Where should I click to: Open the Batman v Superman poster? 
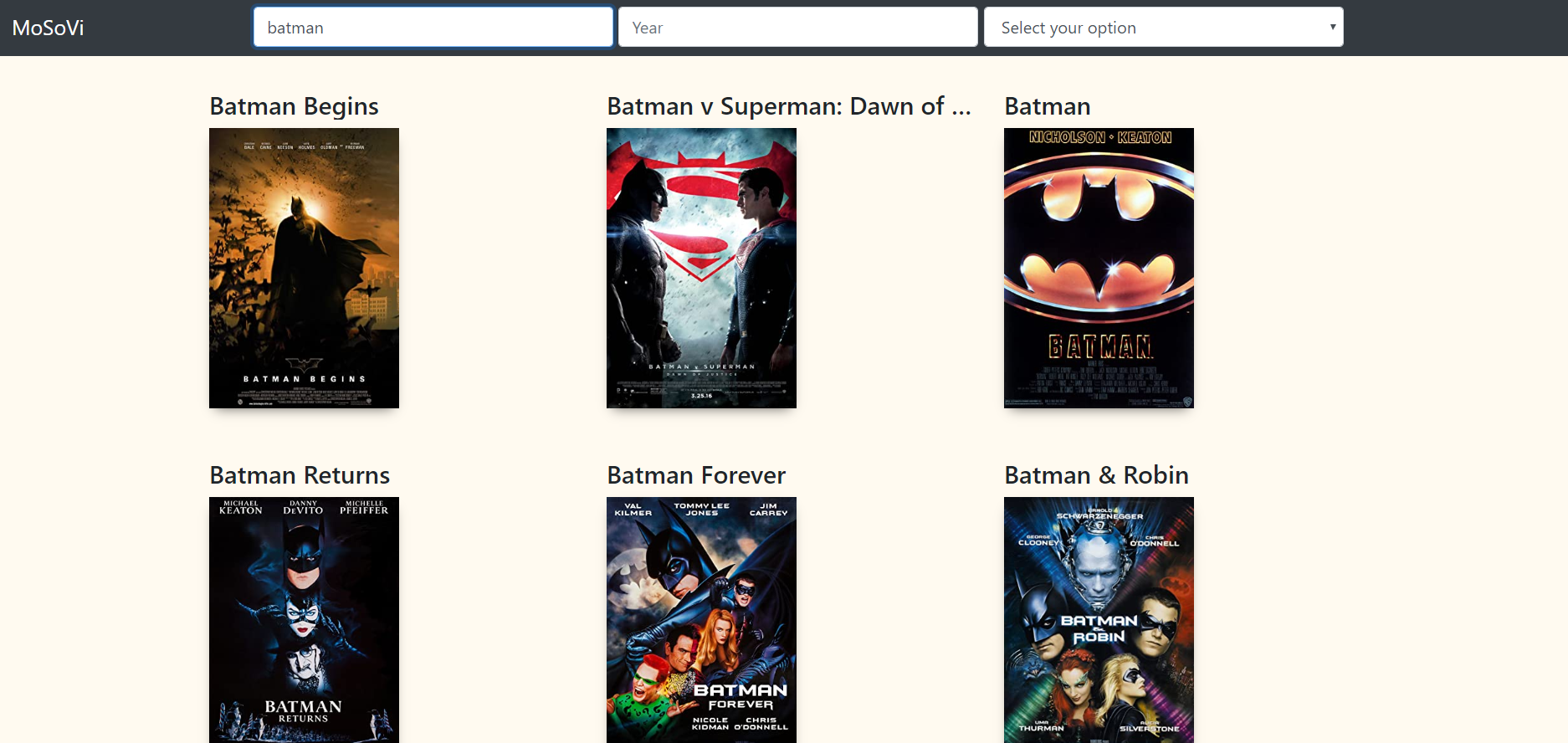[x=701, y=268]
